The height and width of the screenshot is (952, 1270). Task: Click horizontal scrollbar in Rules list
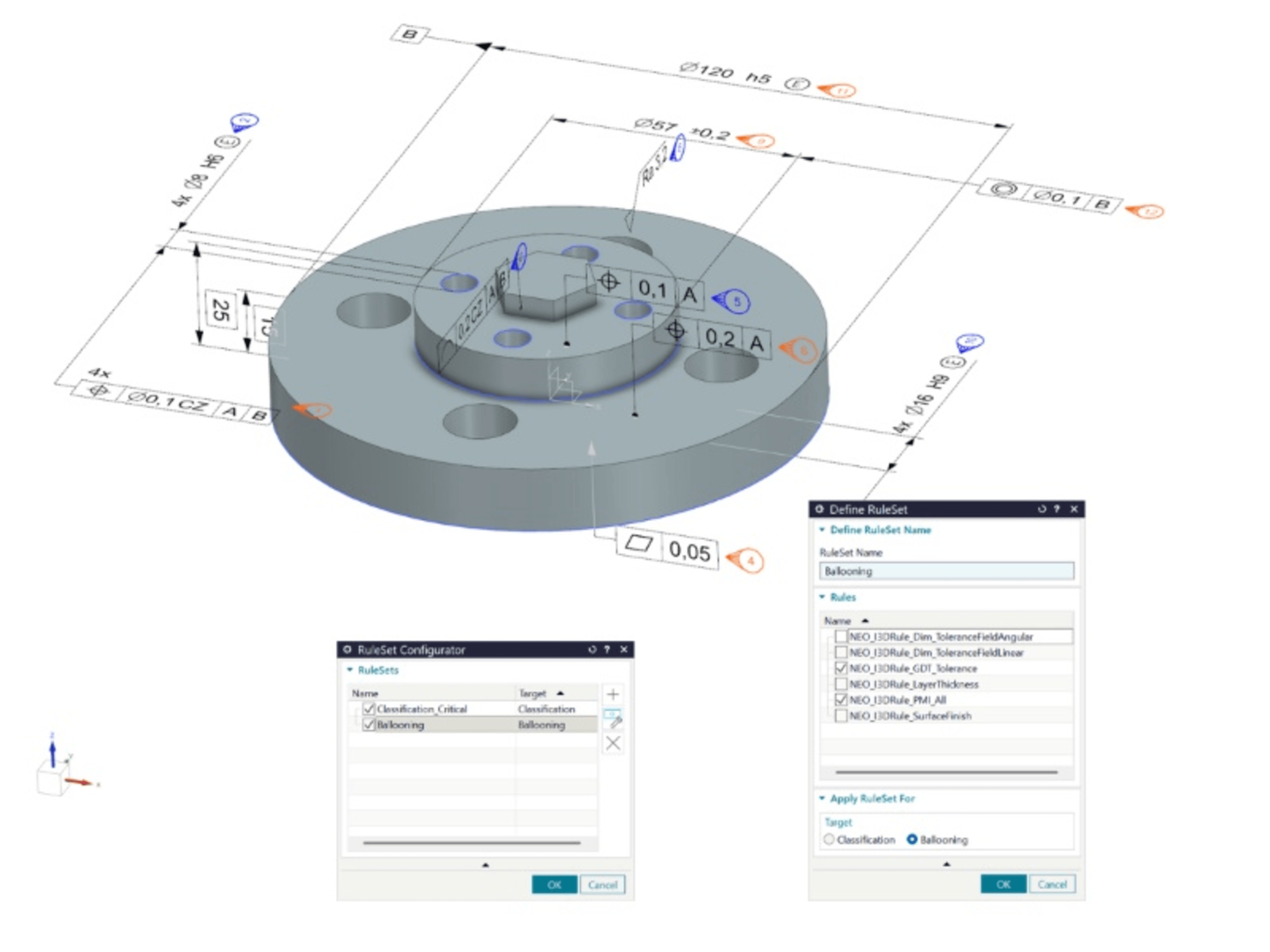(946, 772)
